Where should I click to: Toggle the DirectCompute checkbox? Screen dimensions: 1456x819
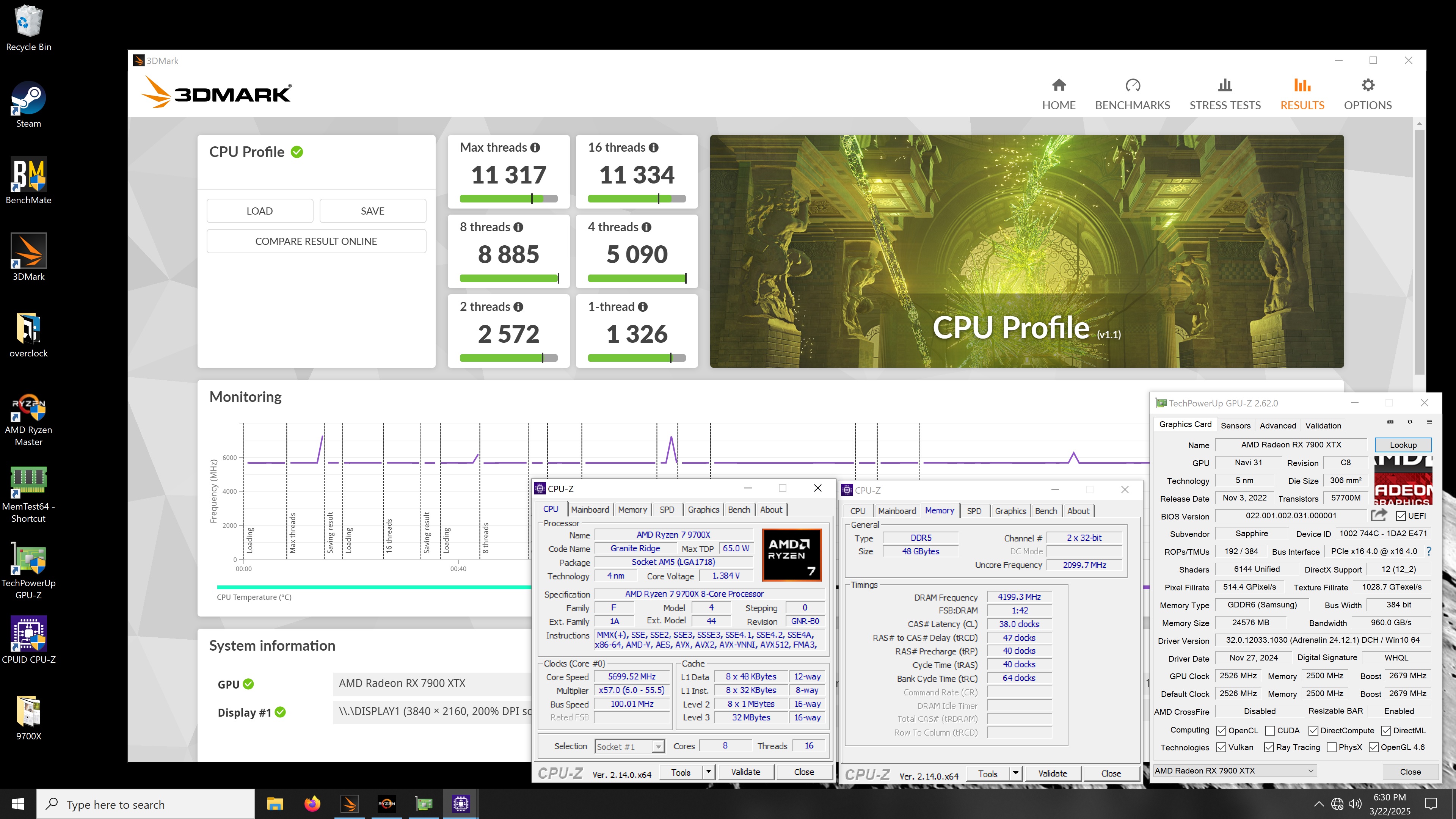pyautogui.click(x=1313, y=731)
